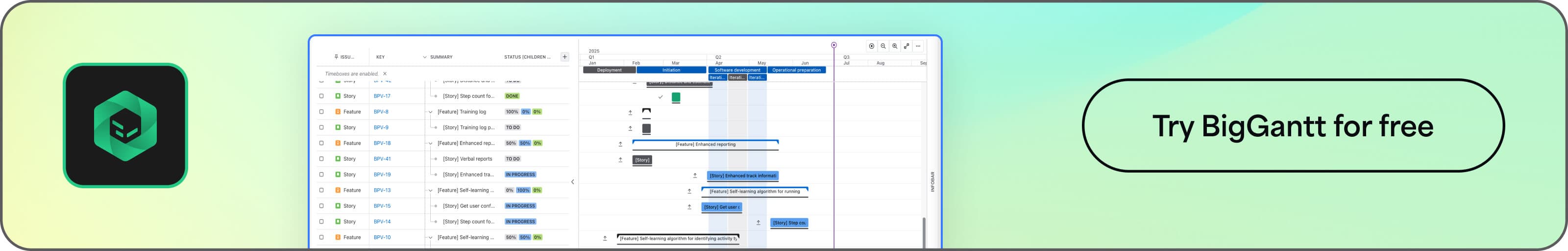The width and height of the screenshot is (1568, 251).
Task: Check the box for BPV-15 row
Action: [321, 206]
